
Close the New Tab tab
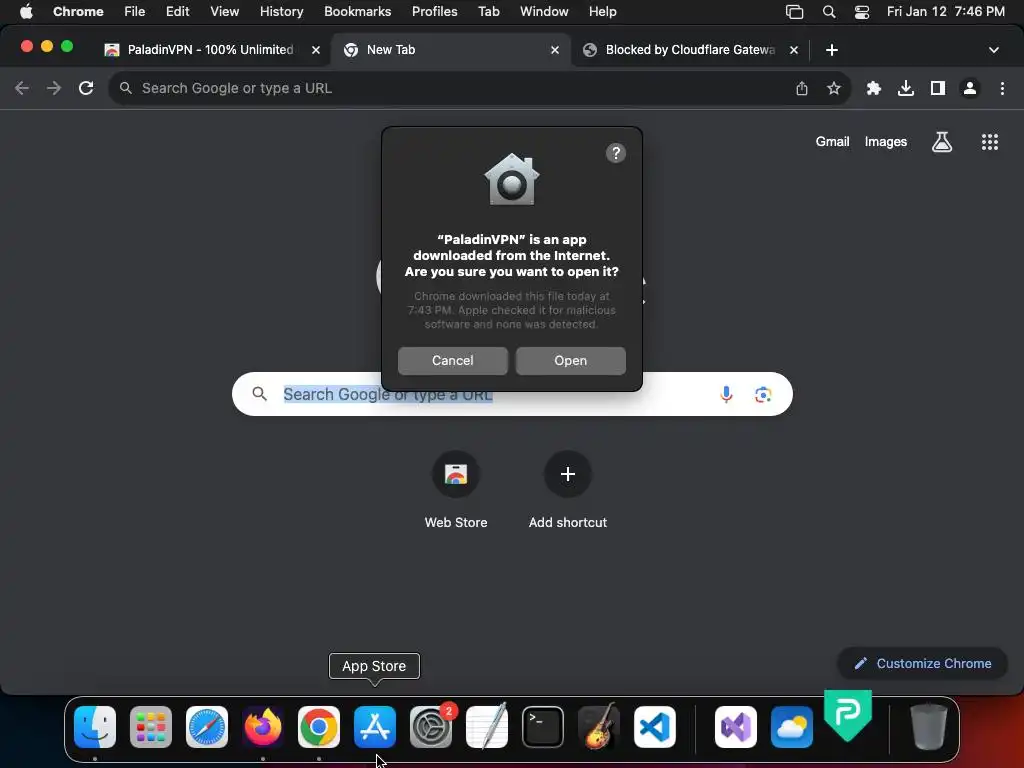(x=554, y=50)
